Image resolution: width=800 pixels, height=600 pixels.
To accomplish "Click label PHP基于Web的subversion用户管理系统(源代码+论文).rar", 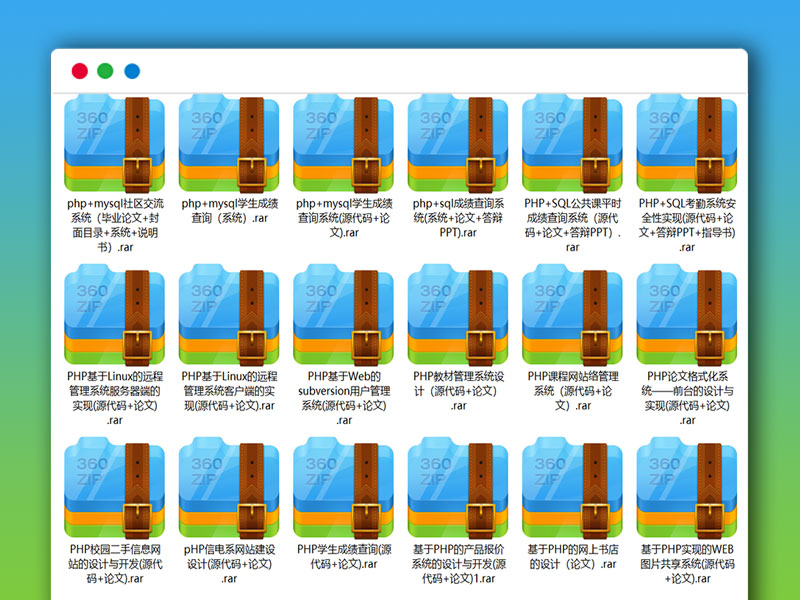I will point(344,398).
